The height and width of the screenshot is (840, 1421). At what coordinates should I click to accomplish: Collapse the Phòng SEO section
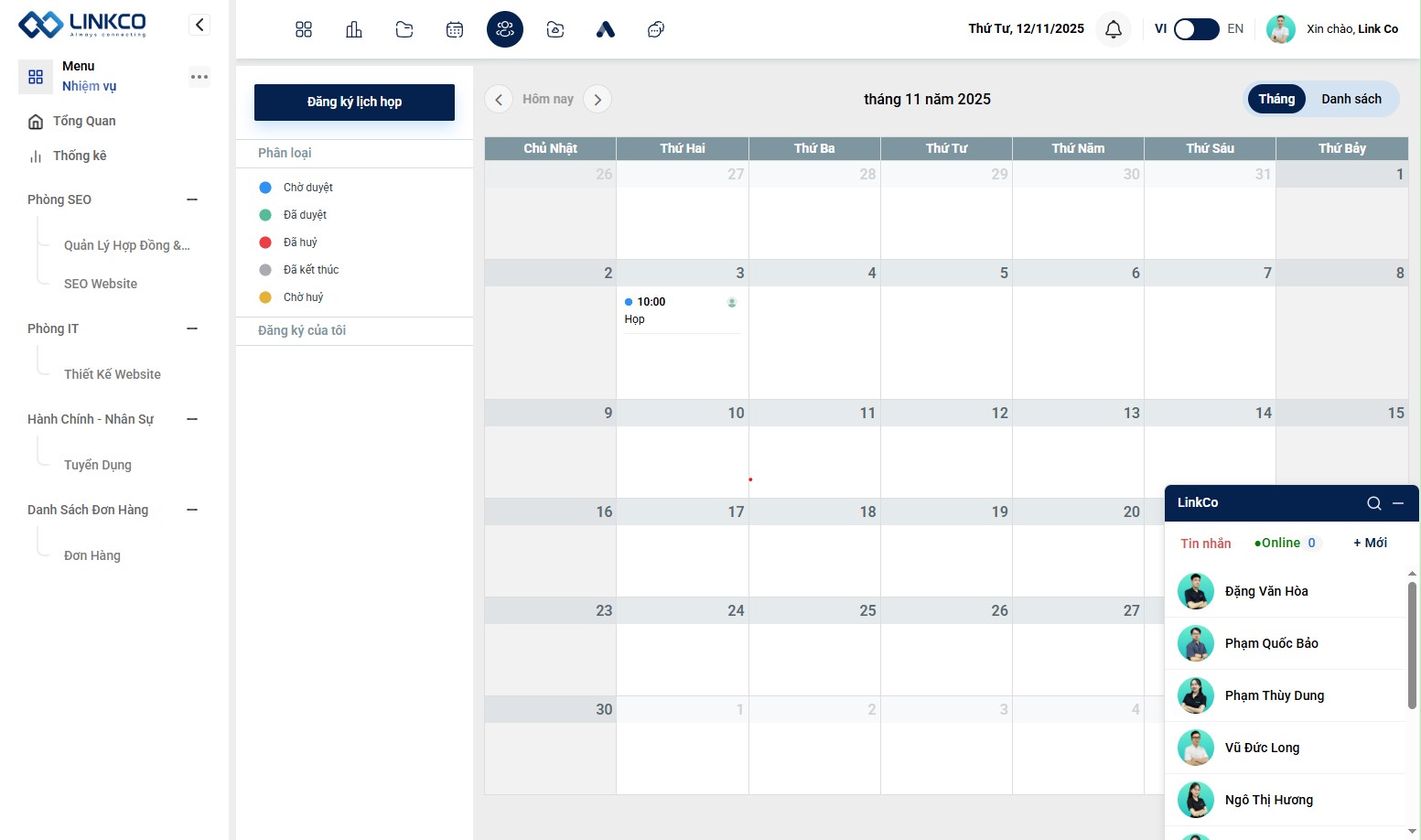[x=192, y=199]
